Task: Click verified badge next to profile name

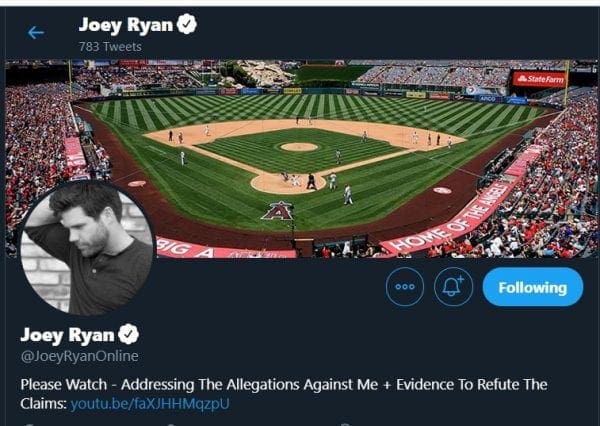Action: click(129, 334)
